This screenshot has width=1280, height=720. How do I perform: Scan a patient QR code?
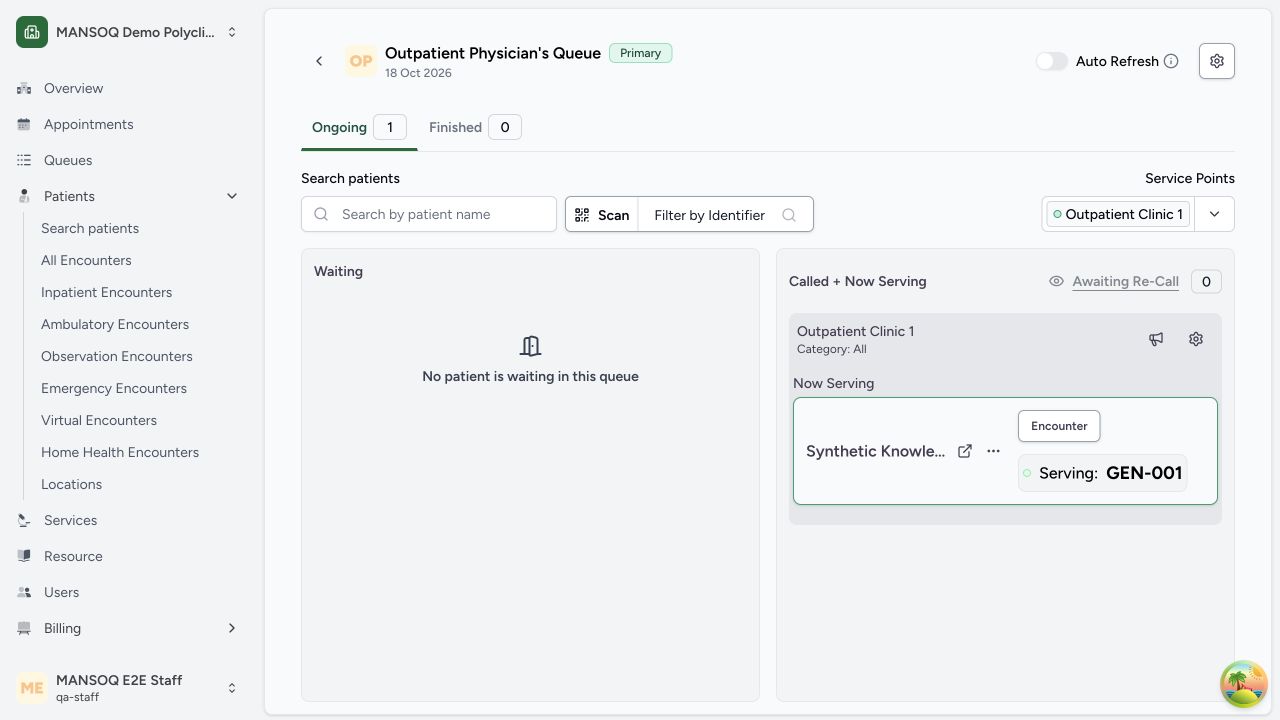(602, 215)
